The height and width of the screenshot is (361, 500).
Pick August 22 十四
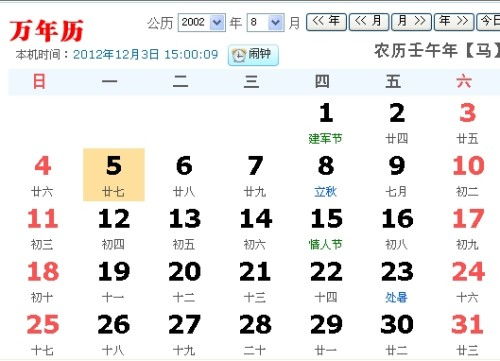click(326, 281)
